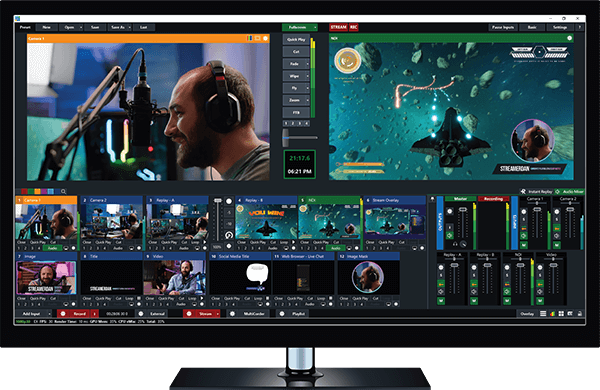Switch to the Instant Replay tab
600x390 pixels.
pos(536,191)
